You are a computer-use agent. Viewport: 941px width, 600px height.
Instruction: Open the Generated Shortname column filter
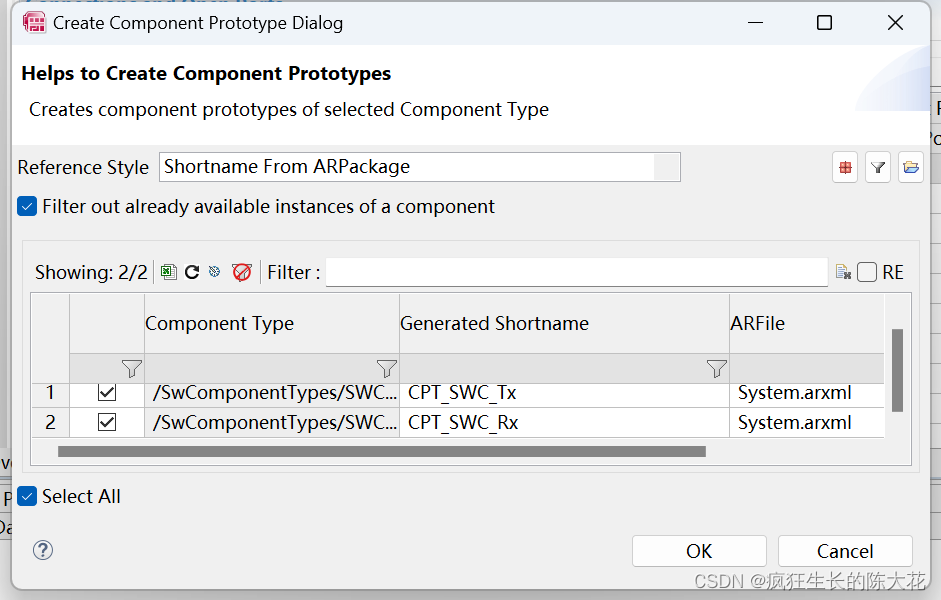(x=716, y=368)
